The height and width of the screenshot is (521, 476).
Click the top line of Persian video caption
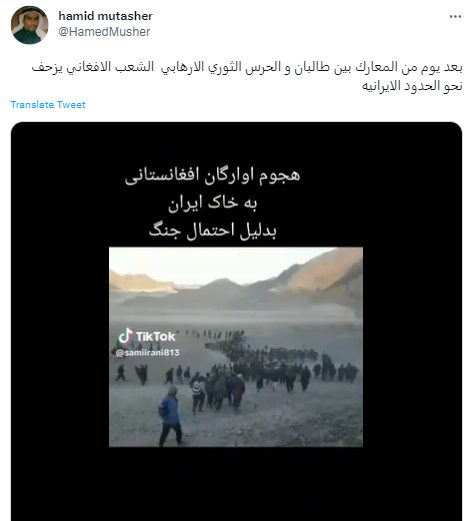212,176
